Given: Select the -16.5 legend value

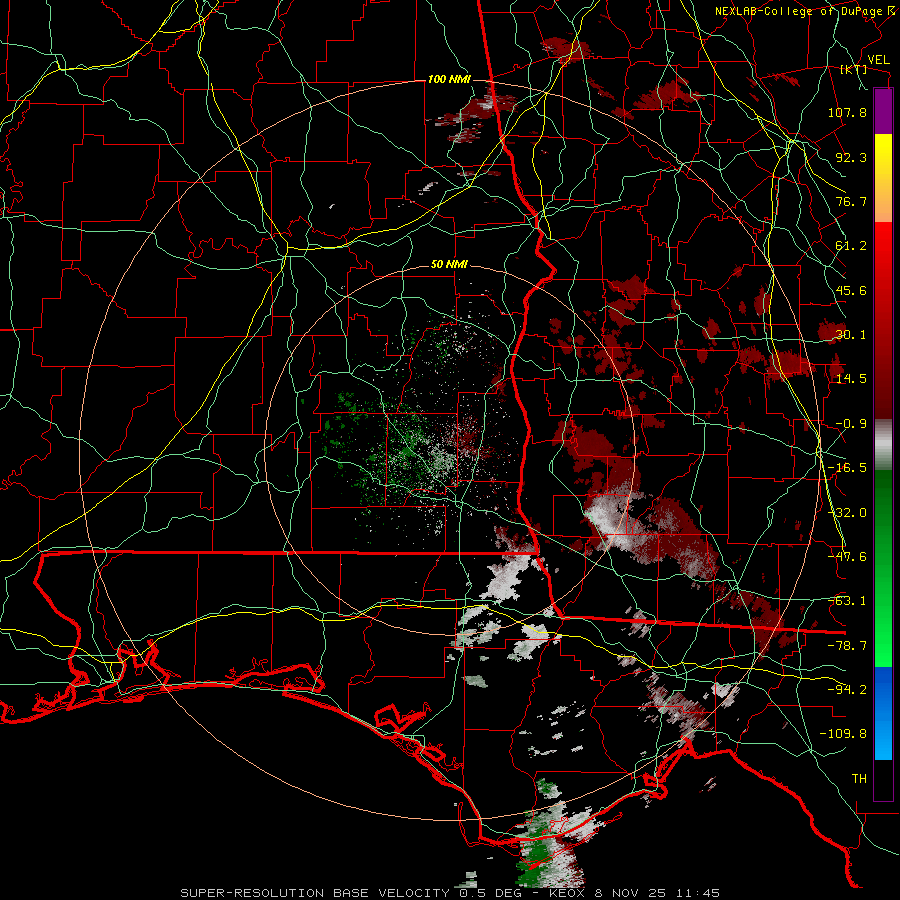Looking at the screenshot, I should (847, 468).
